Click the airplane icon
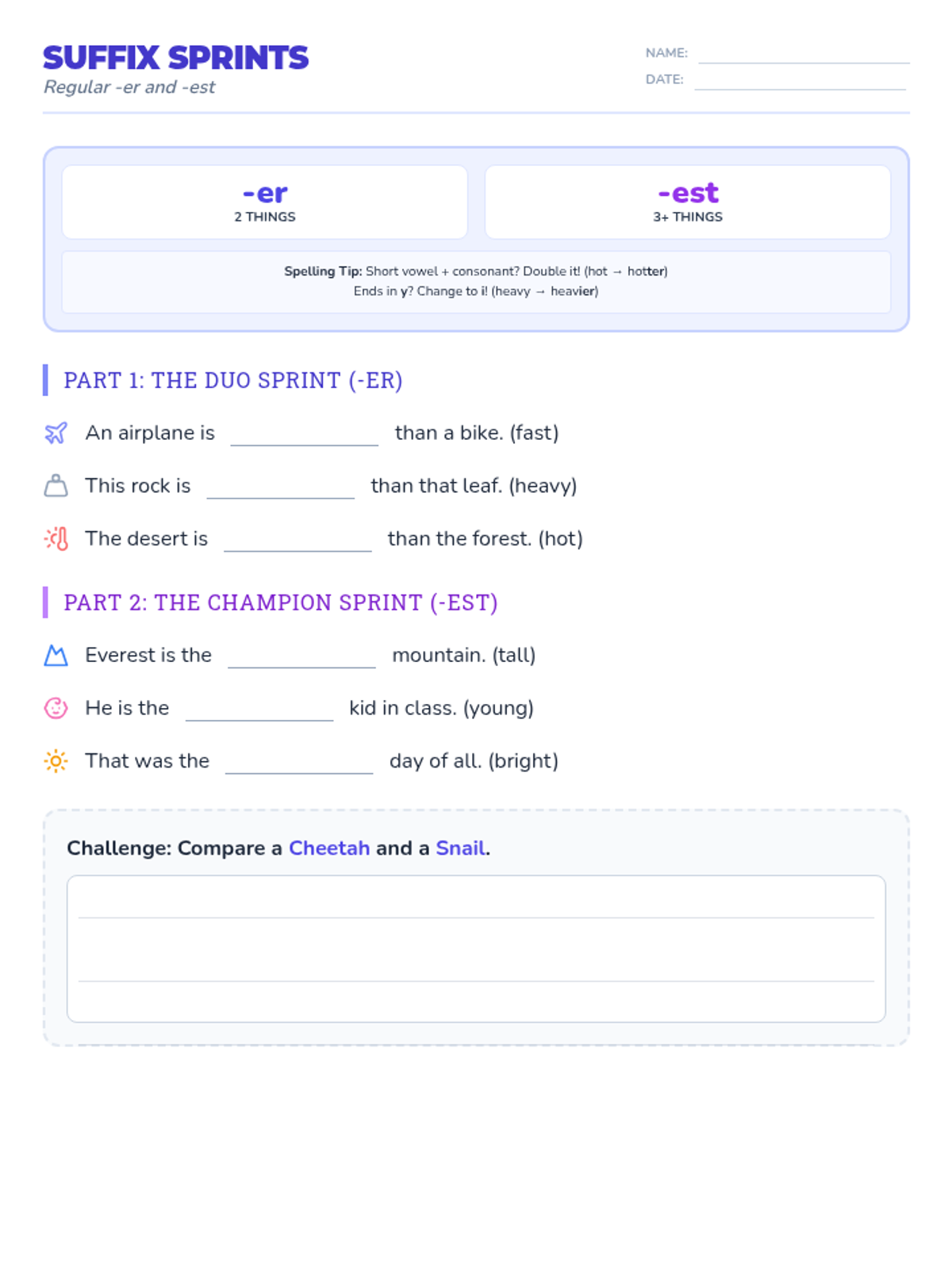The height and width of the screenshot is (1270, 952). (x=56, y=433)
